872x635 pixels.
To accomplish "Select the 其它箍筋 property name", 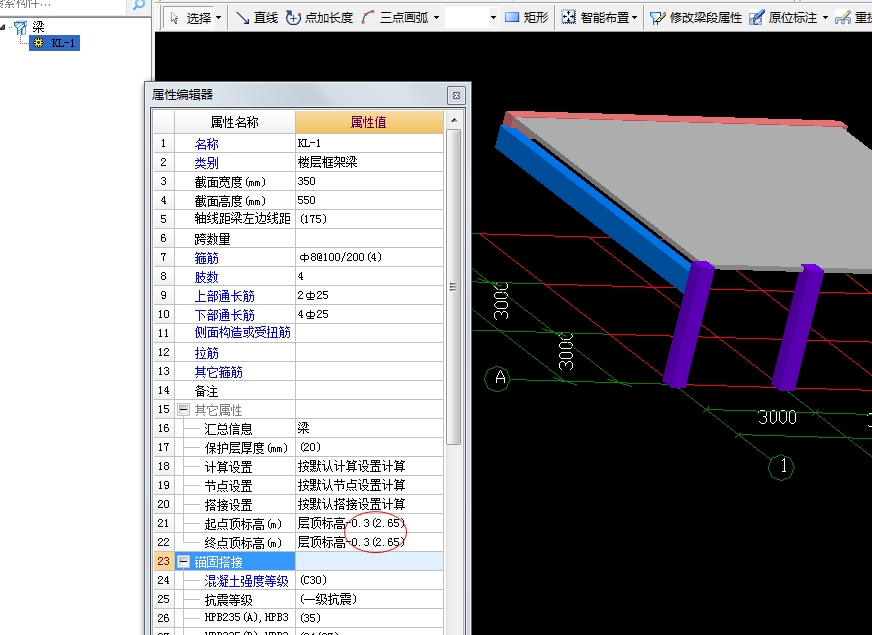I will [219, 371].
